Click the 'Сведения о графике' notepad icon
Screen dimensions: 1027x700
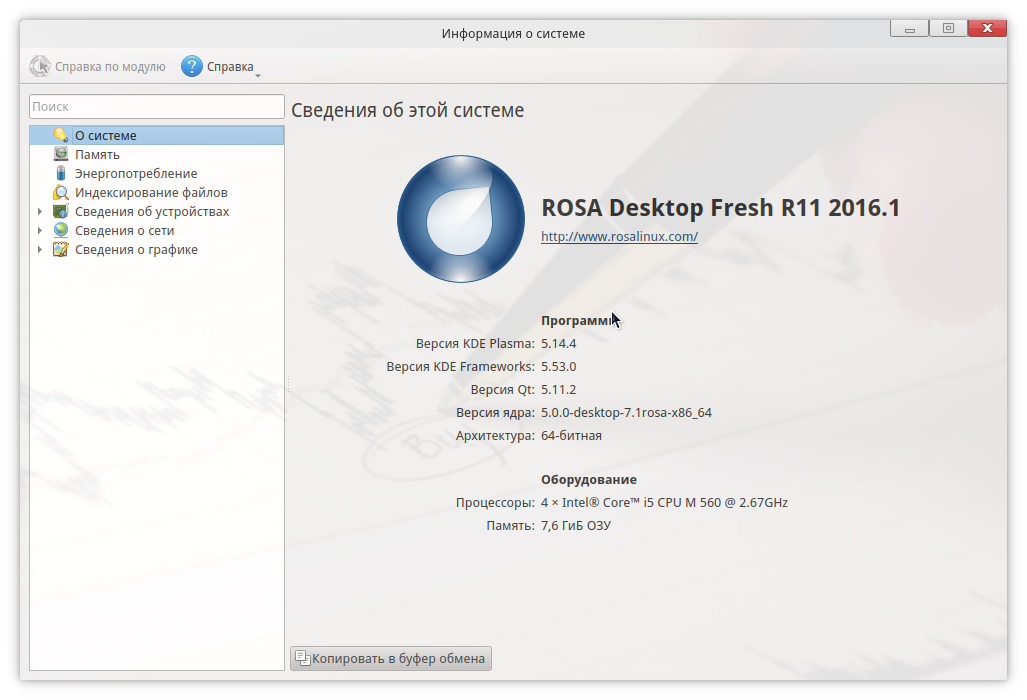coord(61,249)
